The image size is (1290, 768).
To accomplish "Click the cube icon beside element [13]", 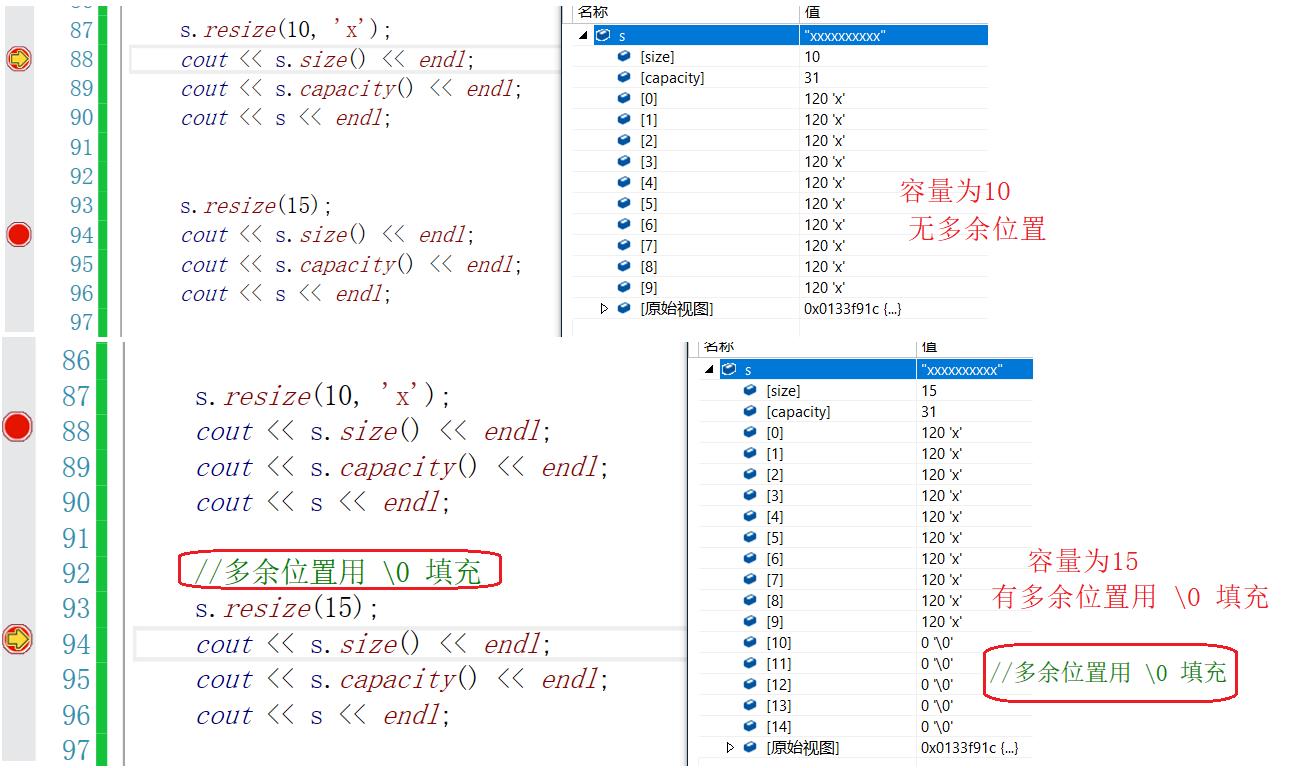I will tap(750, 705).
